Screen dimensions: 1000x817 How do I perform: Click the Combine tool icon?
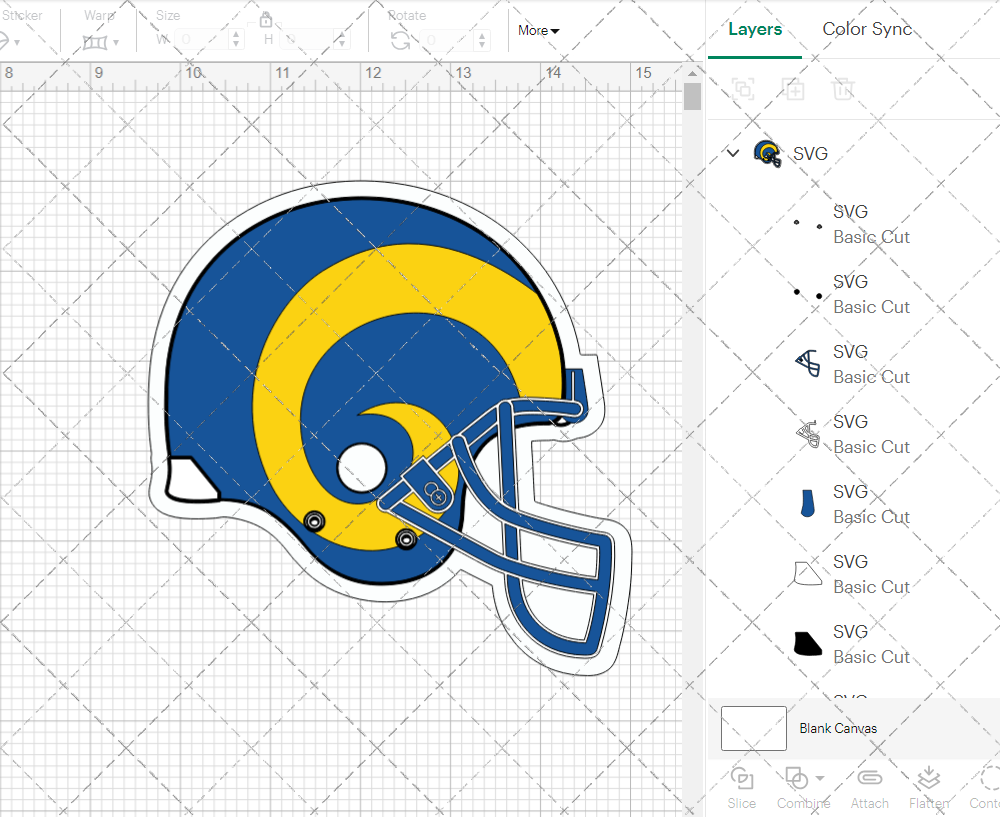(796, 778)
